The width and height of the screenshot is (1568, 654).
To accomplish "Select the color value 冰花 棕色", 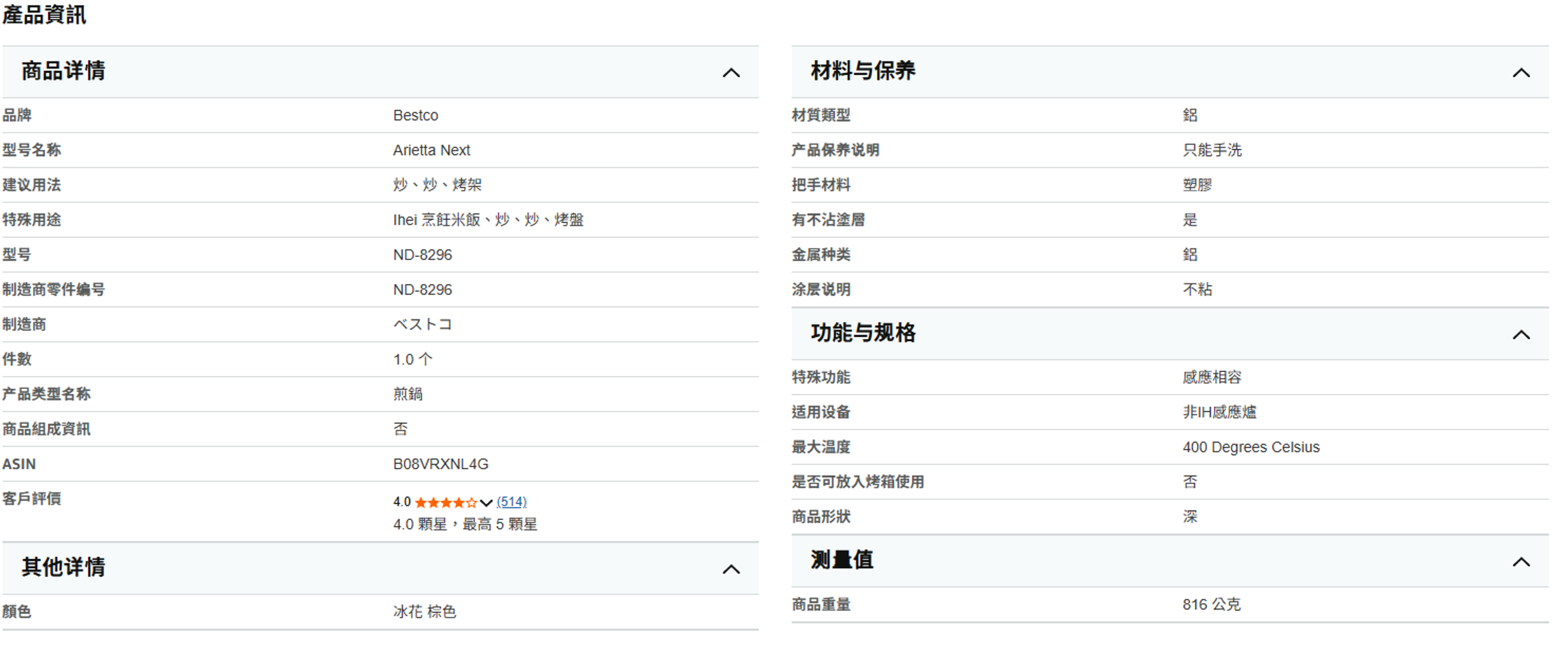I will pos(424,611).
